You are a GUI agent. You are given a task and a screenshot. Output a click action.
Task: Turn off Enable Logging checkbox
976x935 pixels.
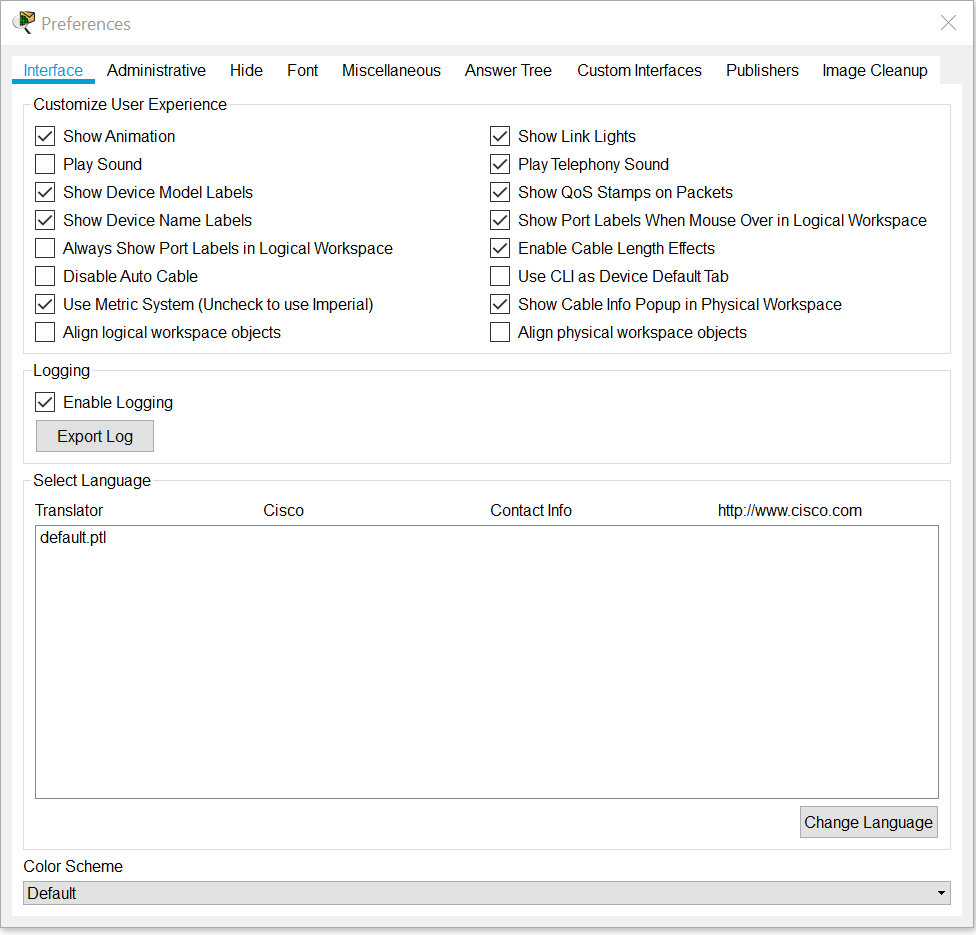45,403
